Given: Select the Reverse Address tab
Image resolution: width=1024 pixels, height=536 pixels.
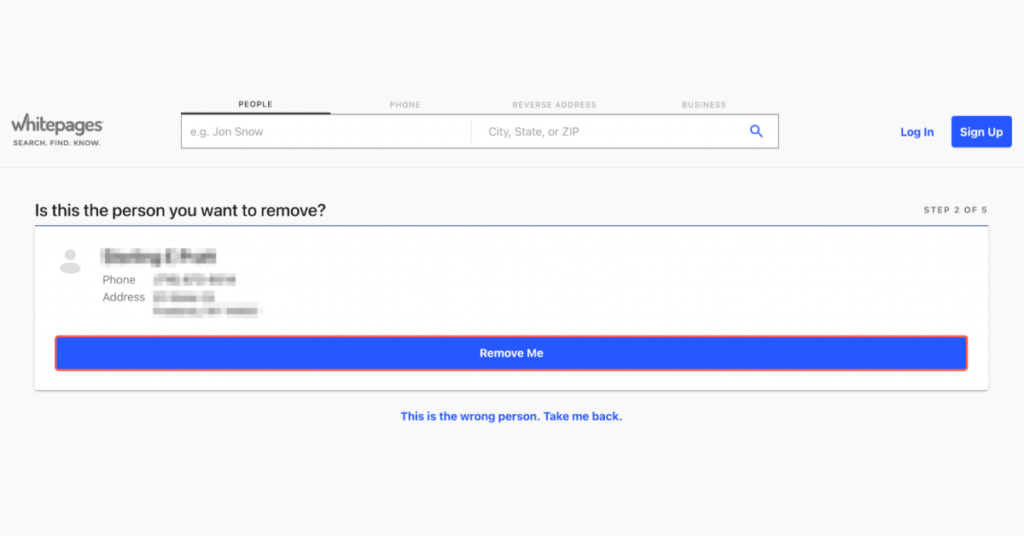Looking at the screenshot, I should click(554, 104).
